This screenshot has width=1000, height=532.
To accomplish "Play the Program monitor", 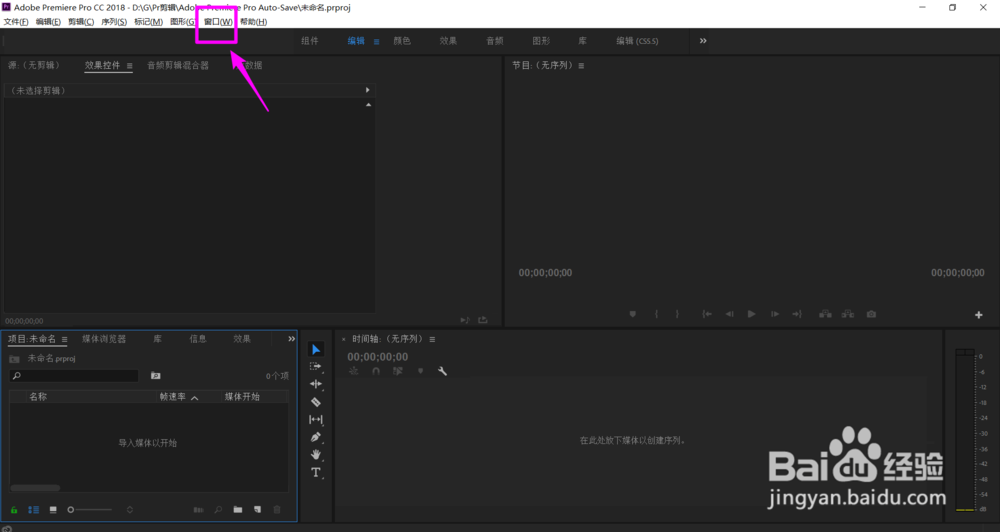I will [751, 314].
